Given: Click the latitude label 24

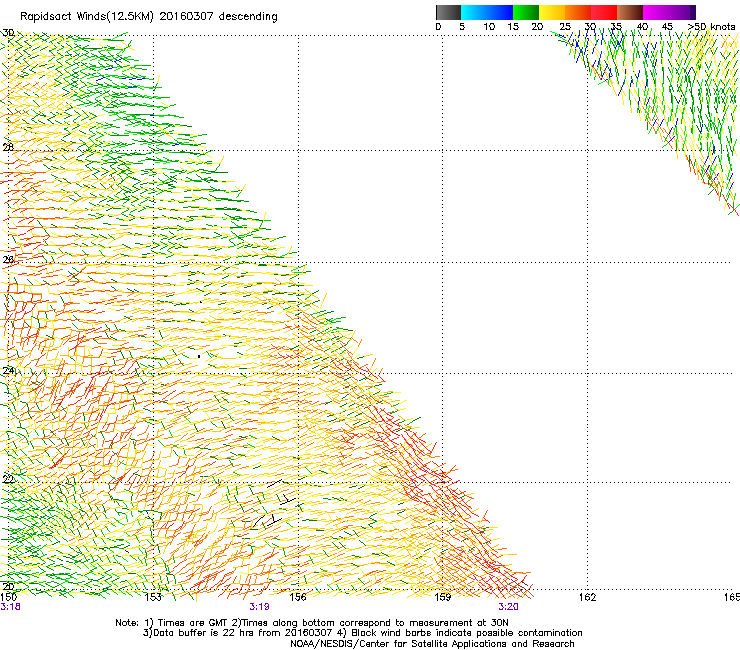Looking at the screenshot, I should pos(8,371).
